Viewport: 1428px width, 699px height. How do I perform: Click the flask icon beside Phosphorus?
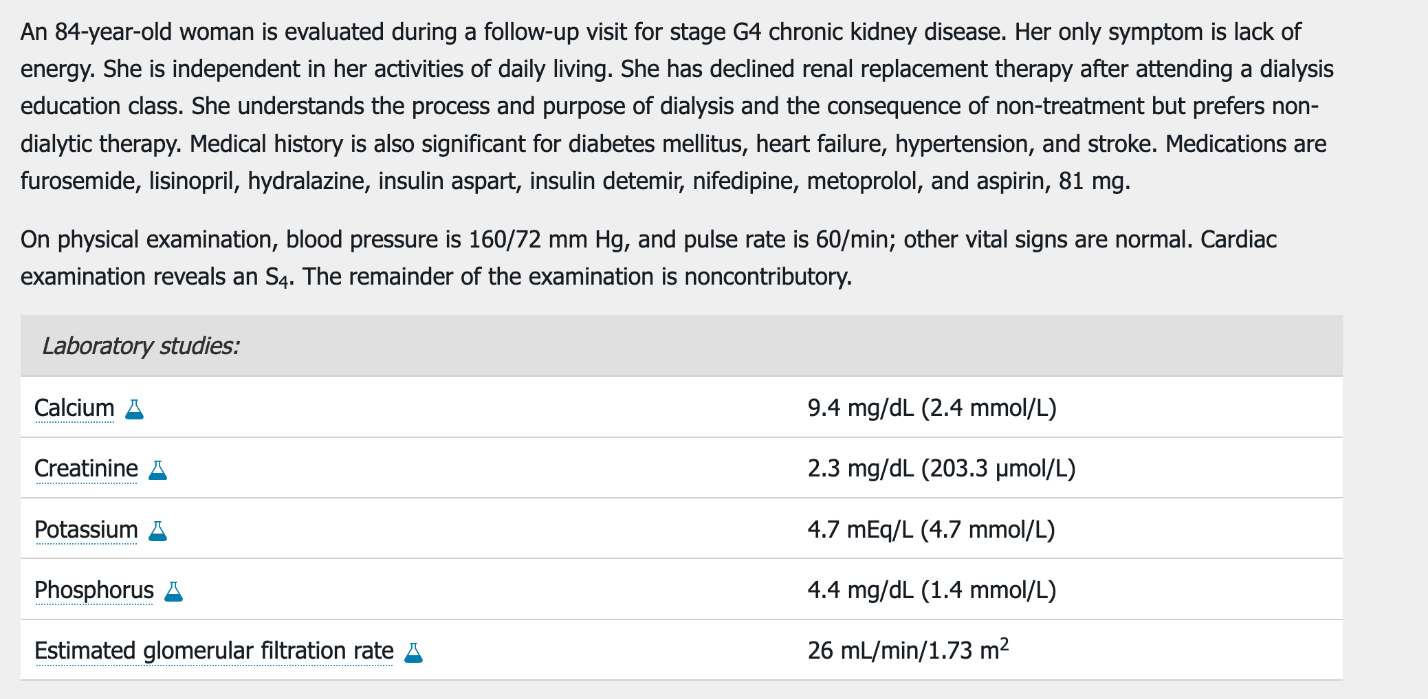click(174, 592)
